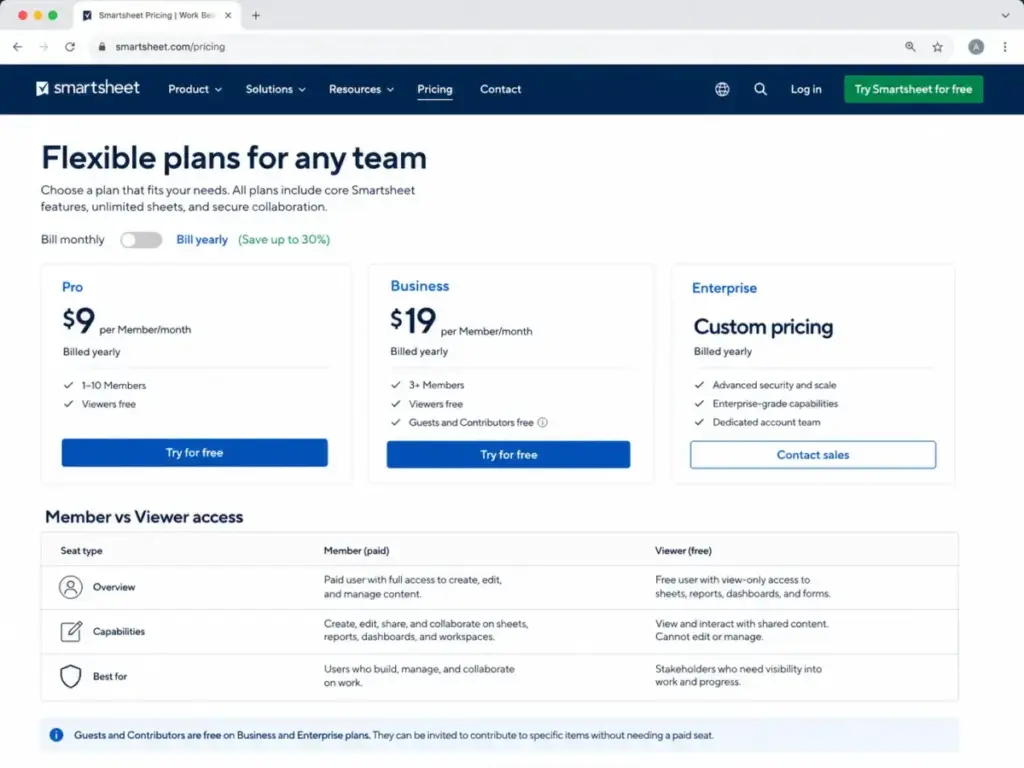Click the Enterprise plan title
The width and height of the screenshot is (1024, 768).
(x=724, y=288)
